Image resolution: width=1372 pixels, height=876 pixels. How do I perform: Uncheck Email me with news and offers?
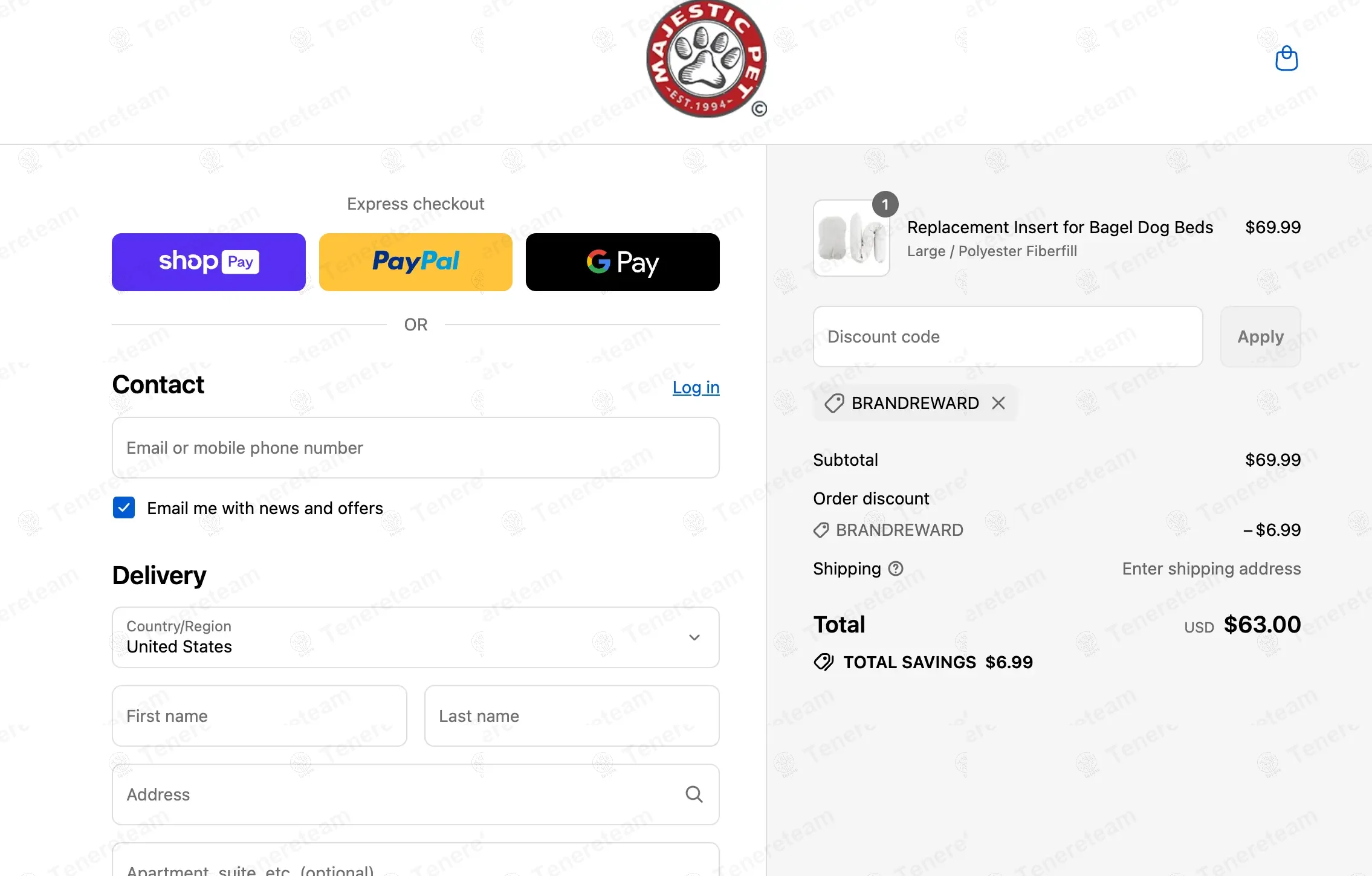[x=124, y=508]
